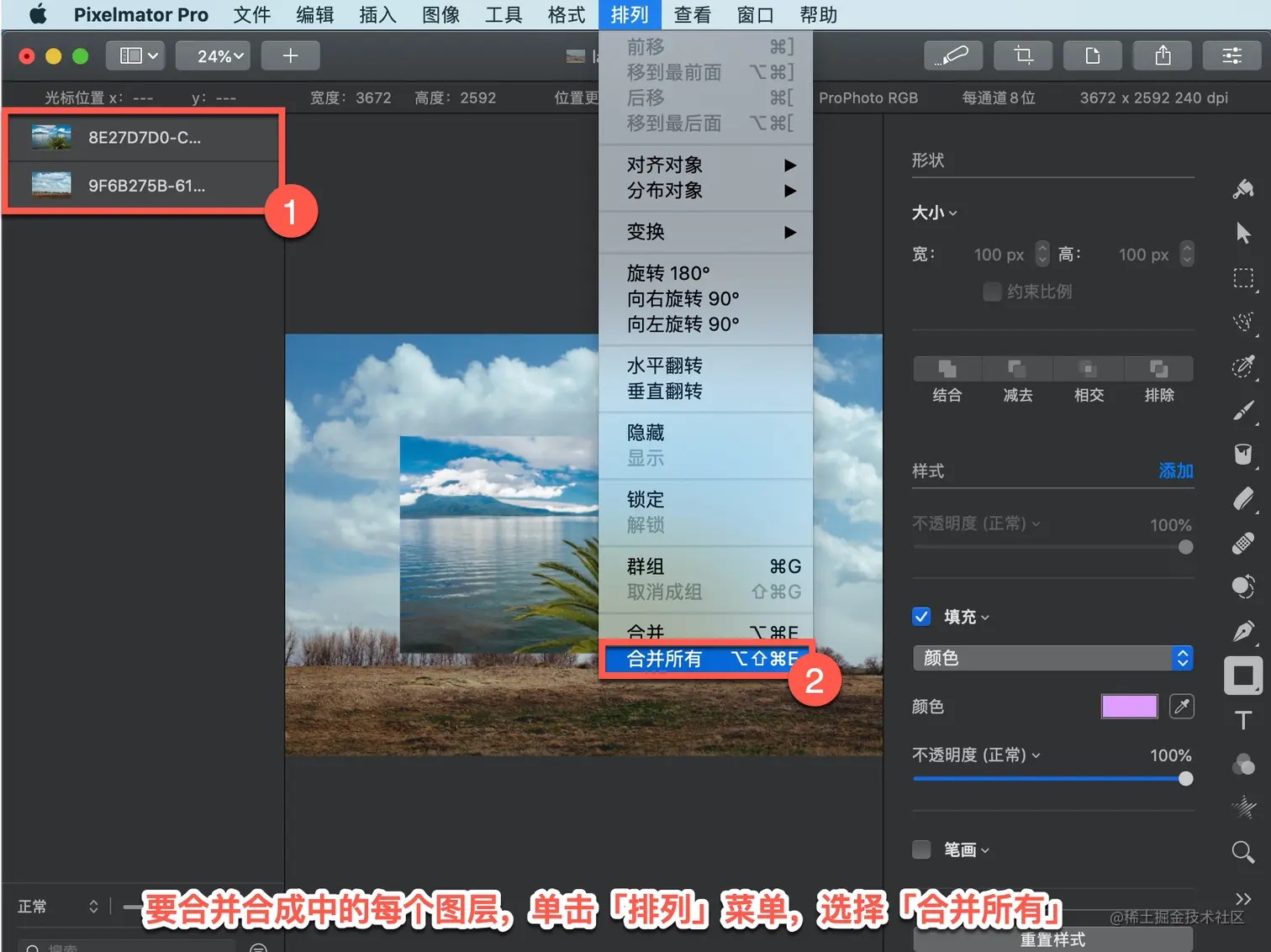Open the 工具 menu
1271x952 pixels.
(504, 14)
